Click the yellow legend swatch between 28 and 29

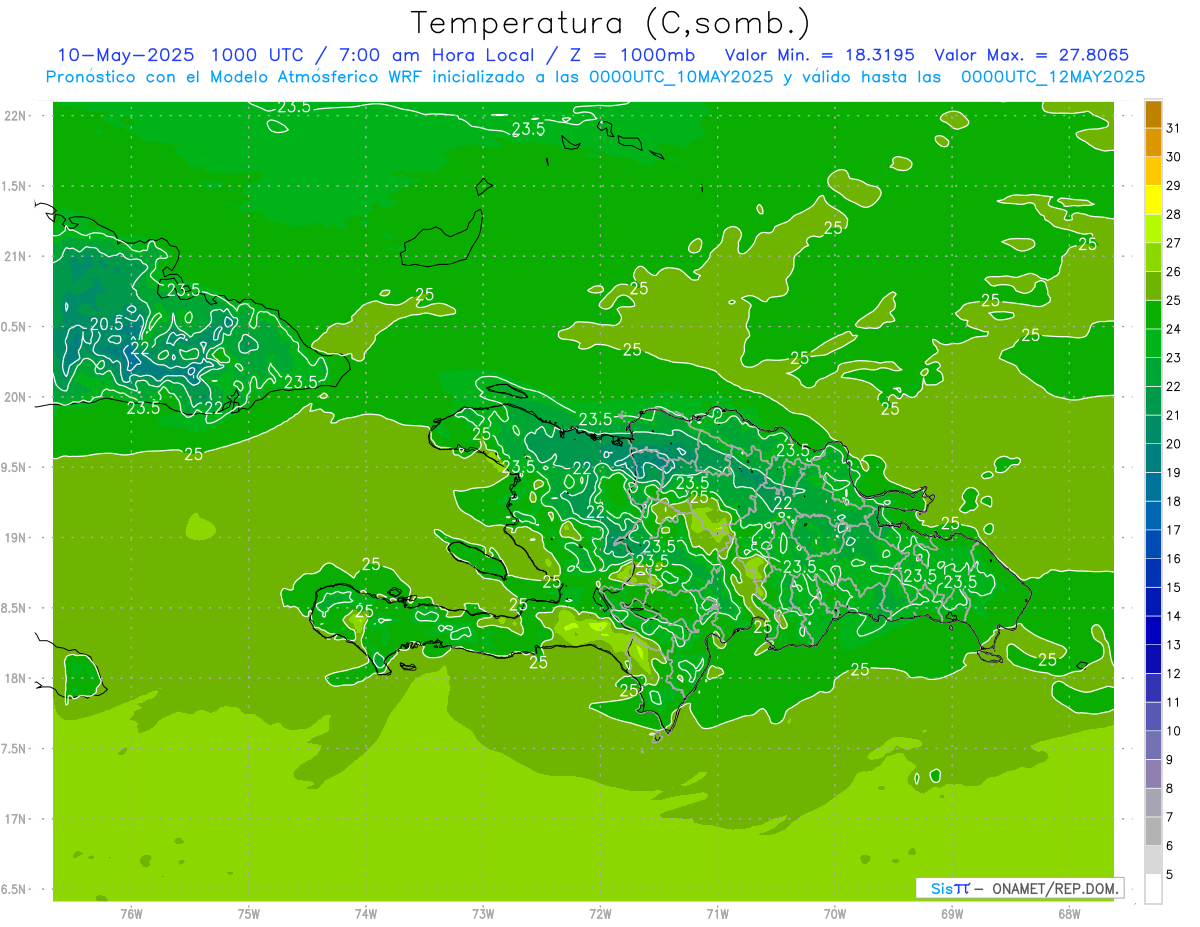tap(1154, 200)
